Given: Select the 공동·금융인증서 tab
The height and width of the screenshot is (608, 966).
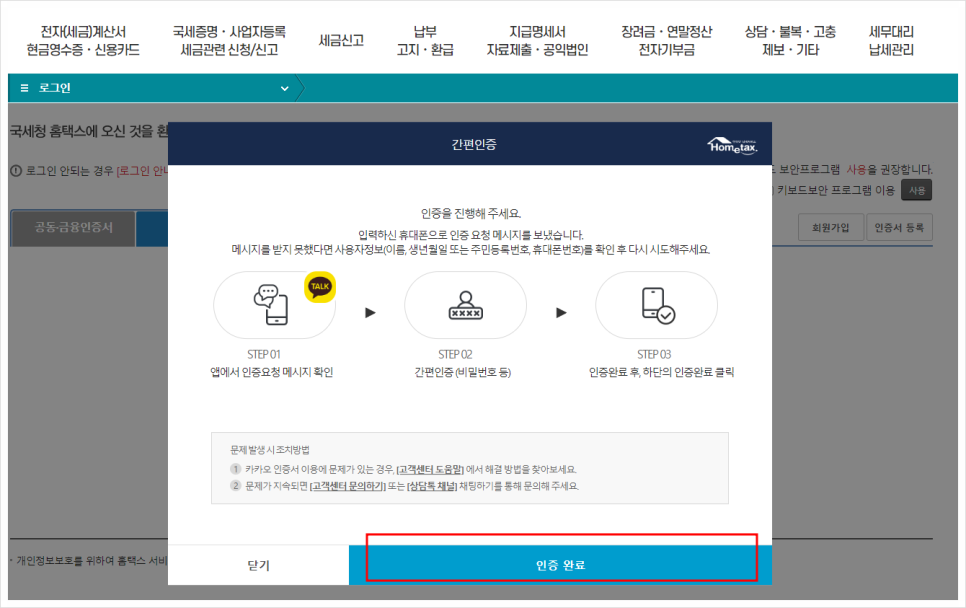Looking at the screenshot, I should [72, 227].
